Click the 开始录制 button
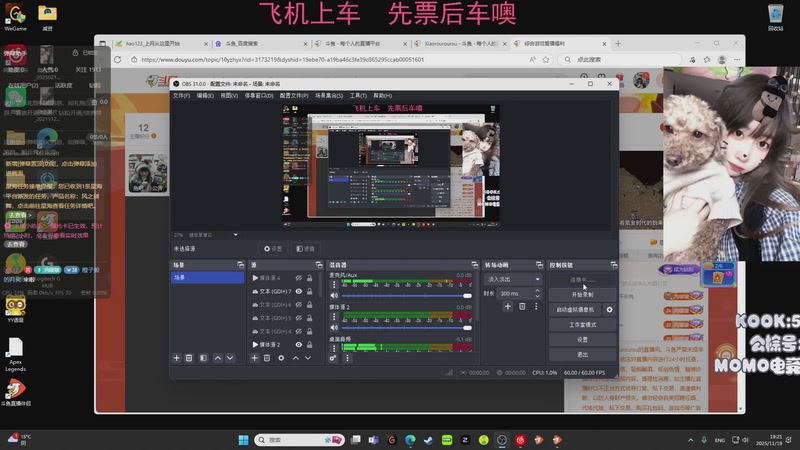Viewport: 800px width, 450px height. (x=583, y=294)
